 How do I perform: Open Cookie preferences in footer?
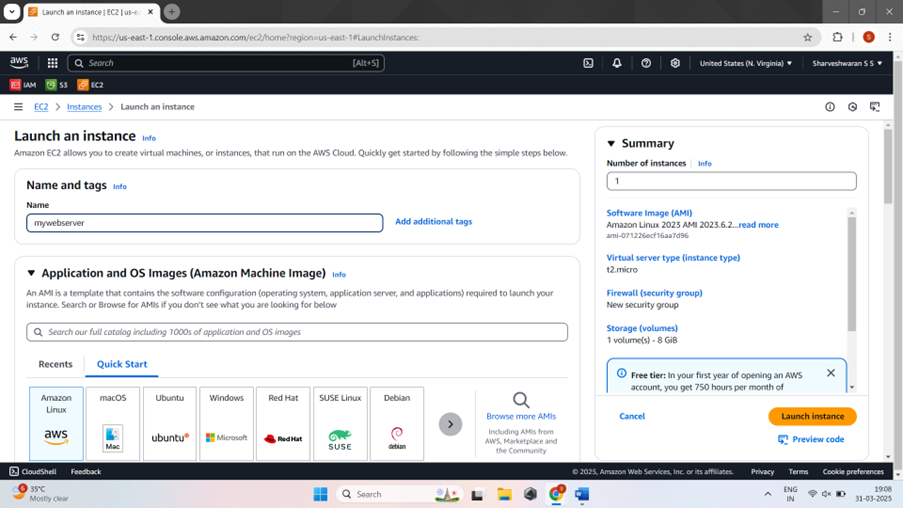point(853,471)
